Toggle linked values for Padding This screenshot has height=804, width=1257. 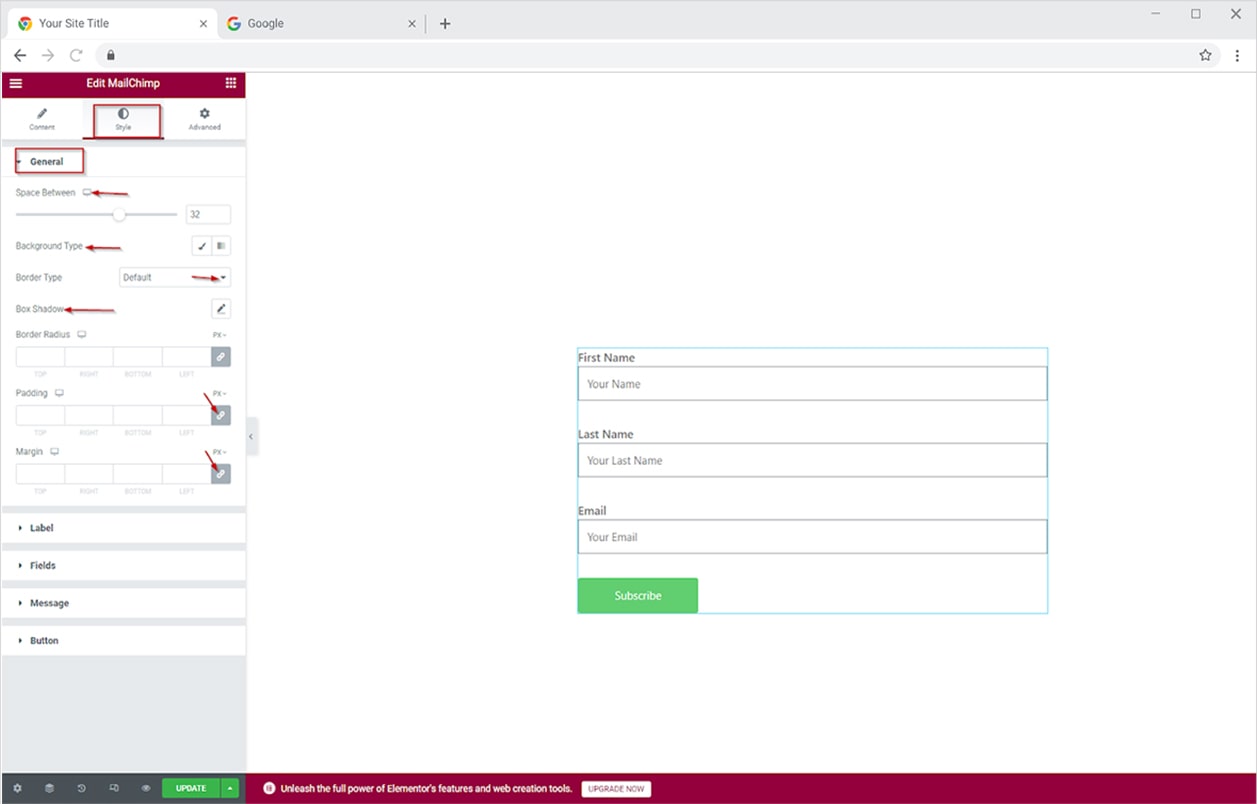221,415
